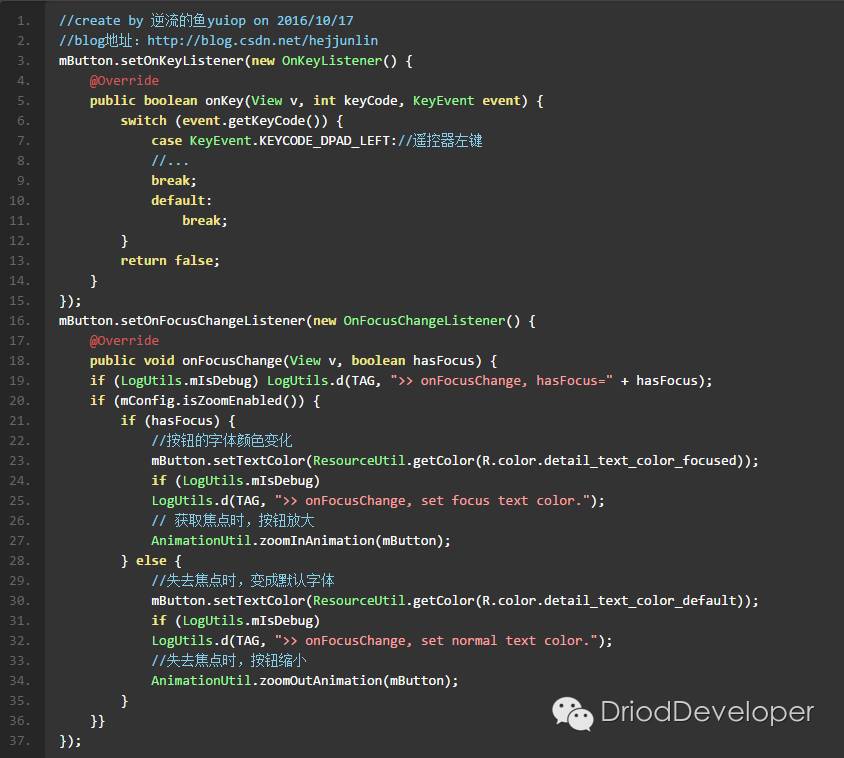844x758 pixels.
Task: Click the '@Override' annotation on line 4
Action: [x=124, y=81]
